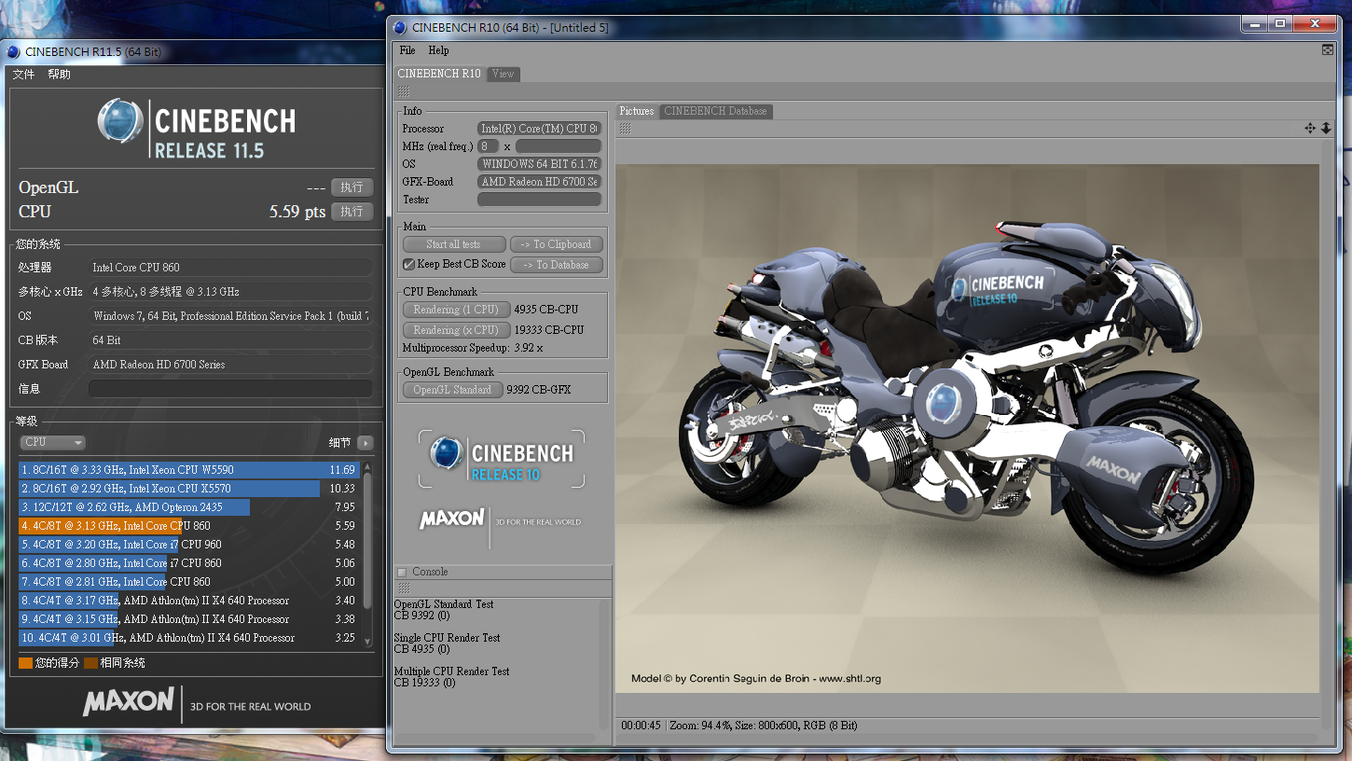Click the Cinebench R11.5 title bar icon
The height and width of the screenshot is (761, 1352).
click(13, 52)
